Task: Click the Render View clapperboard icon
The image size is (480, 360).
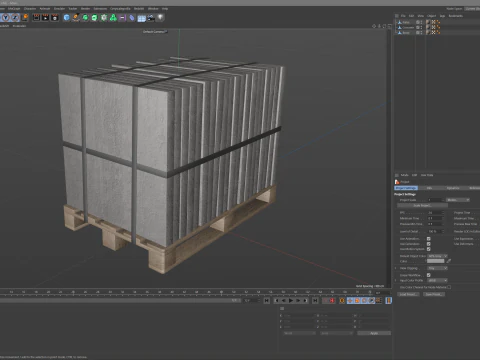Action: pos(36,18)
